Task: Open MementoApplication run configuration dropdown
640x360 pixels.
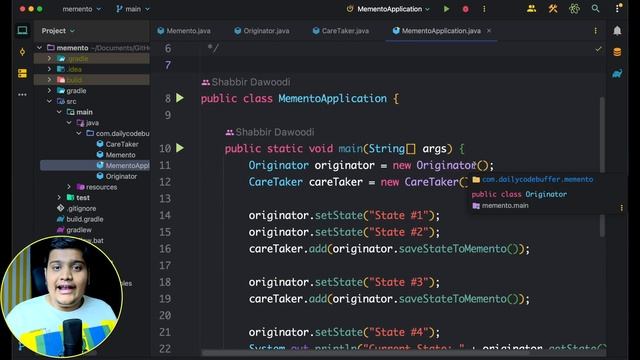Action: [388, 9]
